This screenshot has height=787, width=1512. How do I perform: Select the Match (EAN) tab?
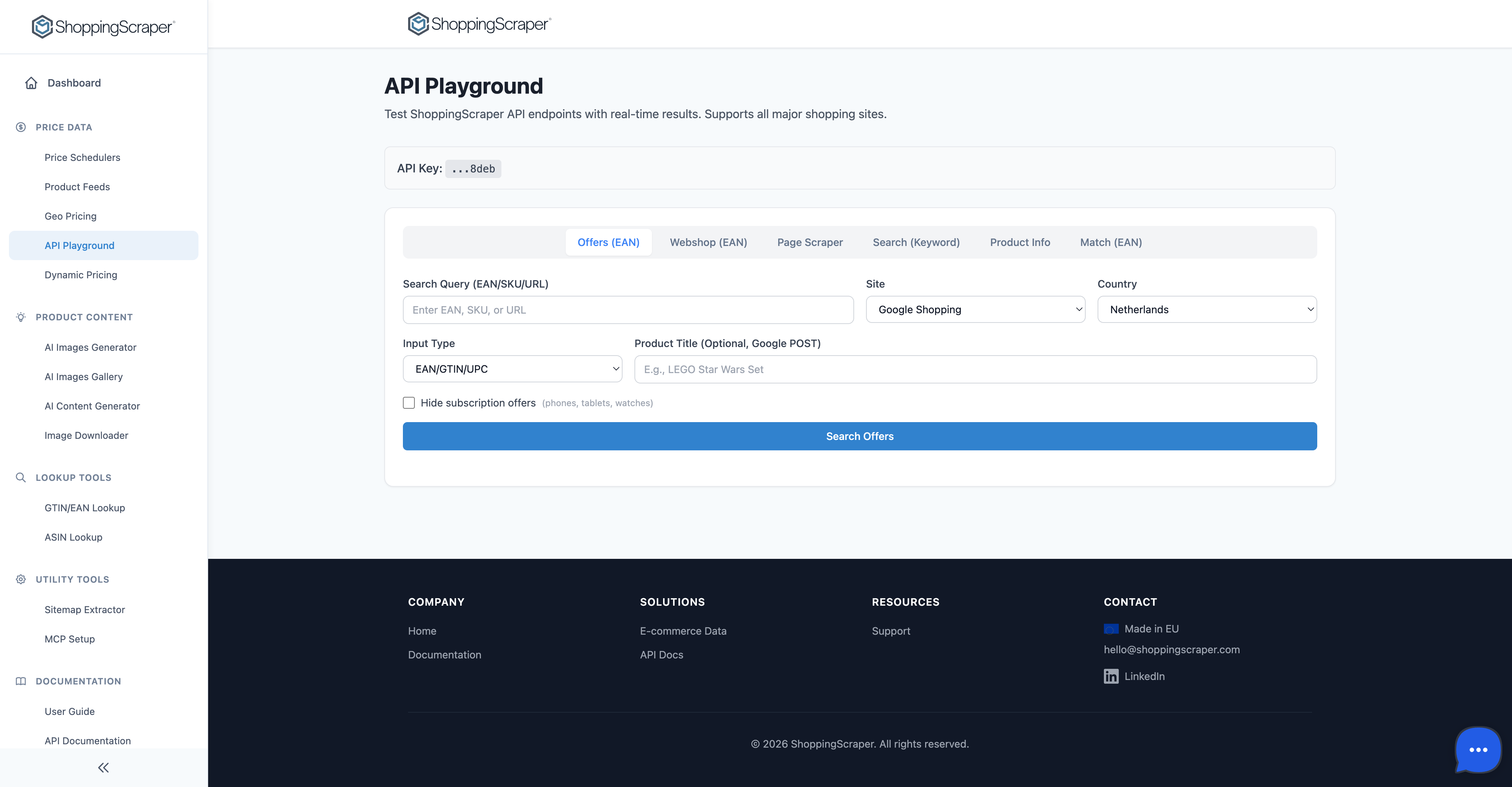(1110, 242)
